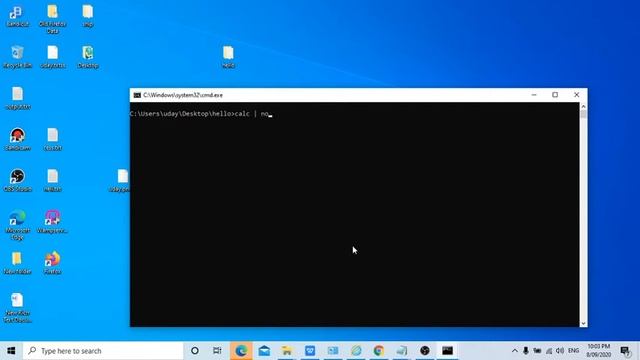Select the Recycle Bin desktop icon
Screen dimensions: 640x360
(17, 57)
